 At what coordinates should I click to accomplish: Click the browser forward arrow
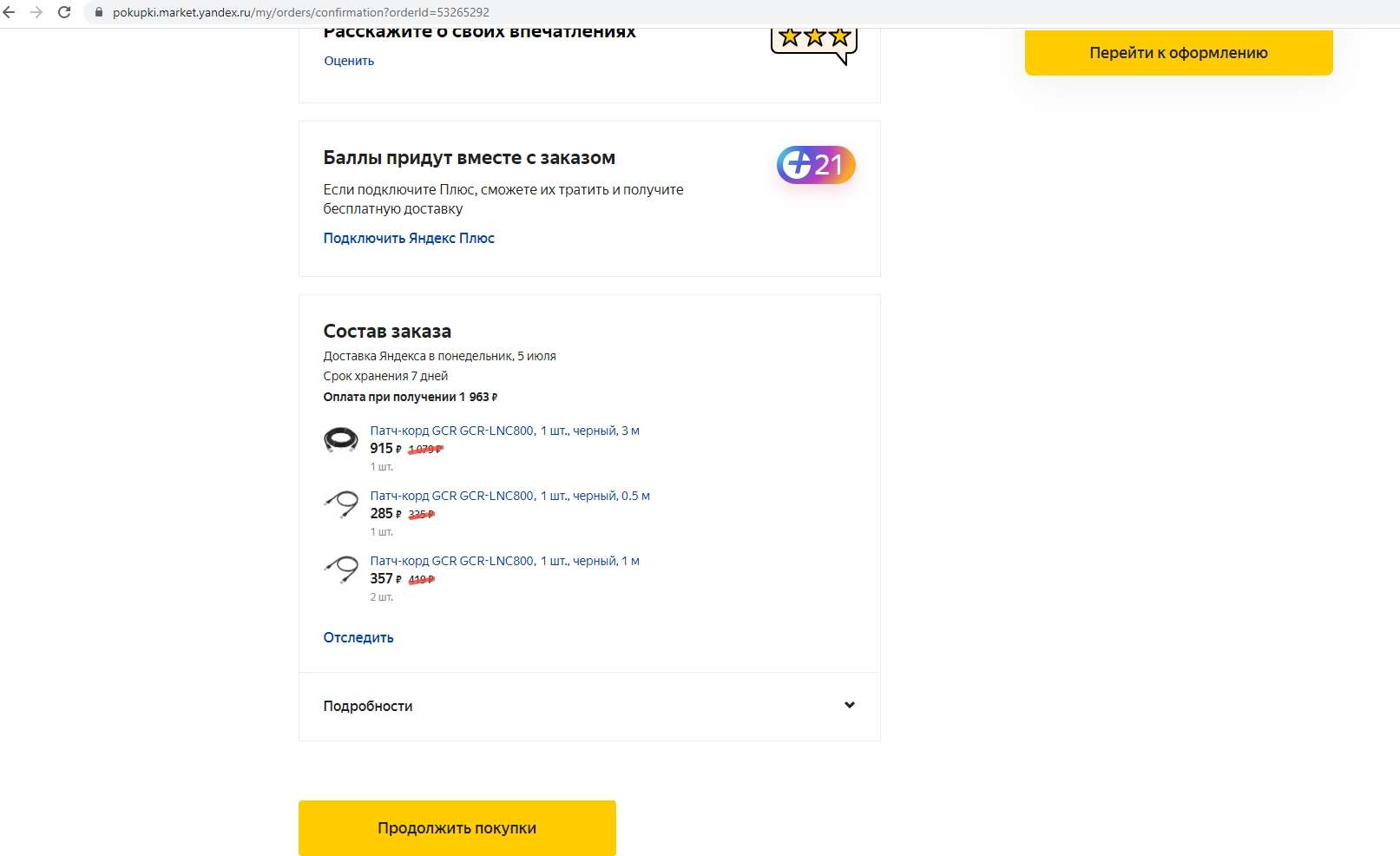36,12
